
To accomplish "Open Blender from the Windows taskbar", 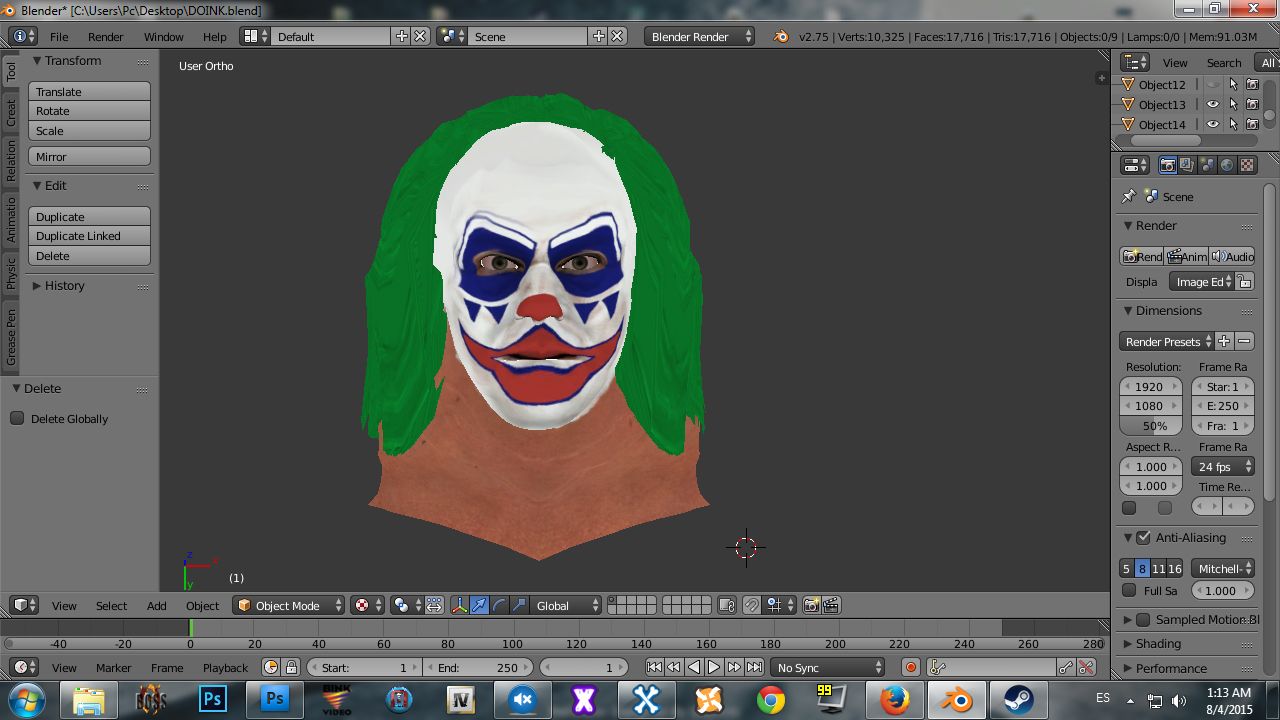I will click(x=958, y=700).
